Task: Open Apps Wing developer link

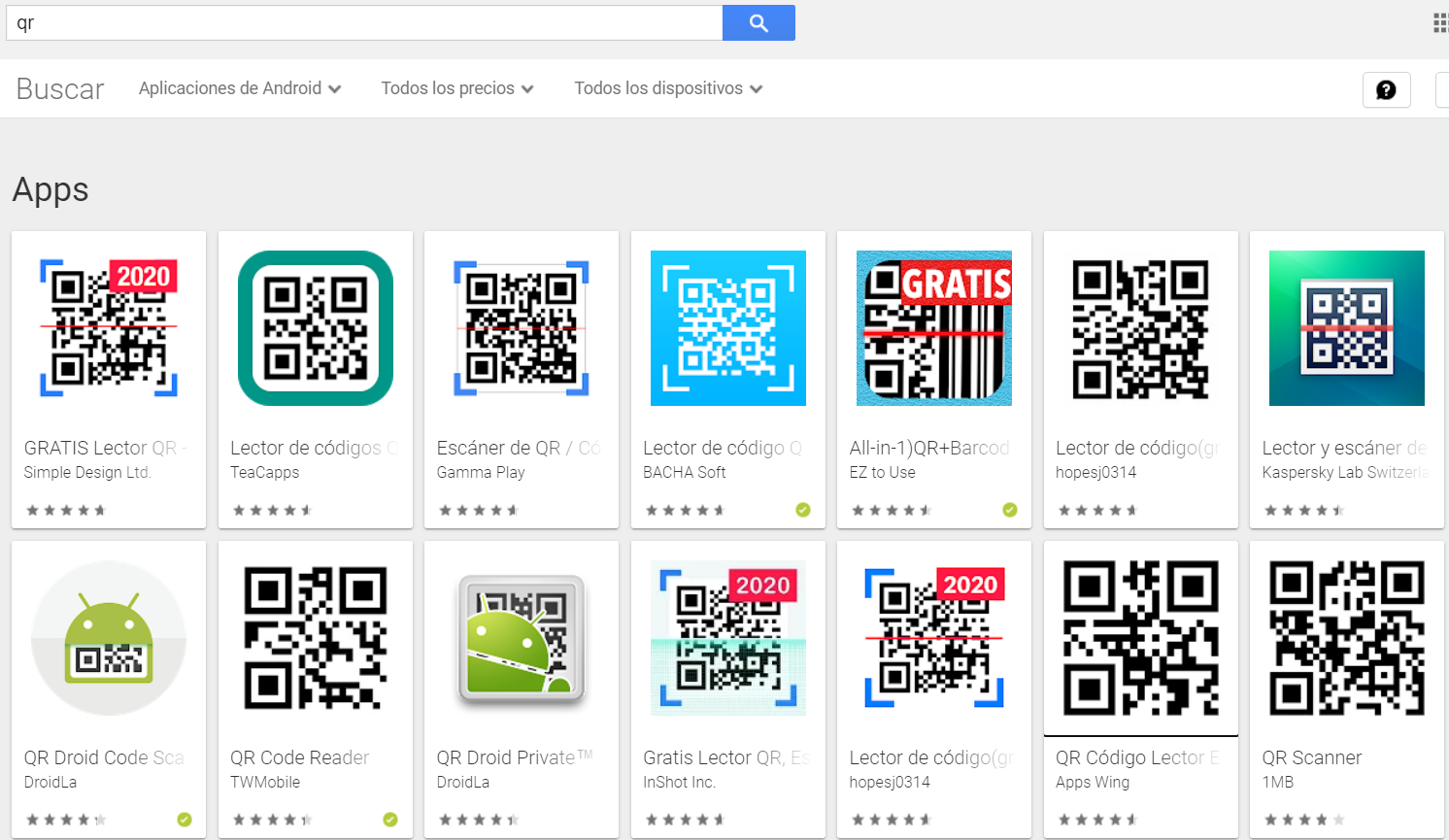Action: [x=1093, y=782]
